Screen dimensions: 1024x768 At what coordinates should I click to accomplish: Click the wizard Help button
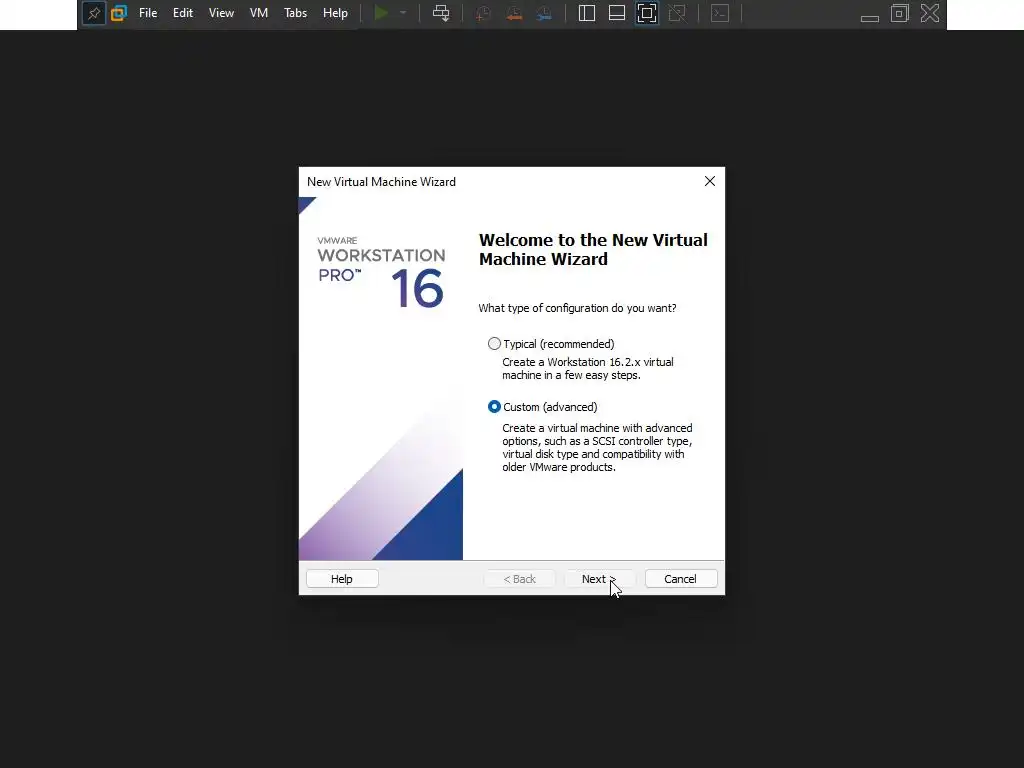[342, 579]
